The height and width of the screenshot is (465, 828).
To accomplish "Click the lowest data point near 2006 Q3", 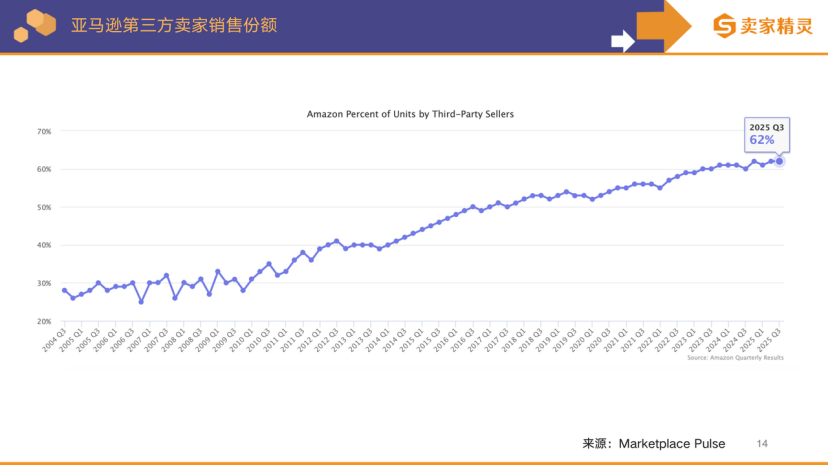I will pyautogui.click(x=141, y=301).
